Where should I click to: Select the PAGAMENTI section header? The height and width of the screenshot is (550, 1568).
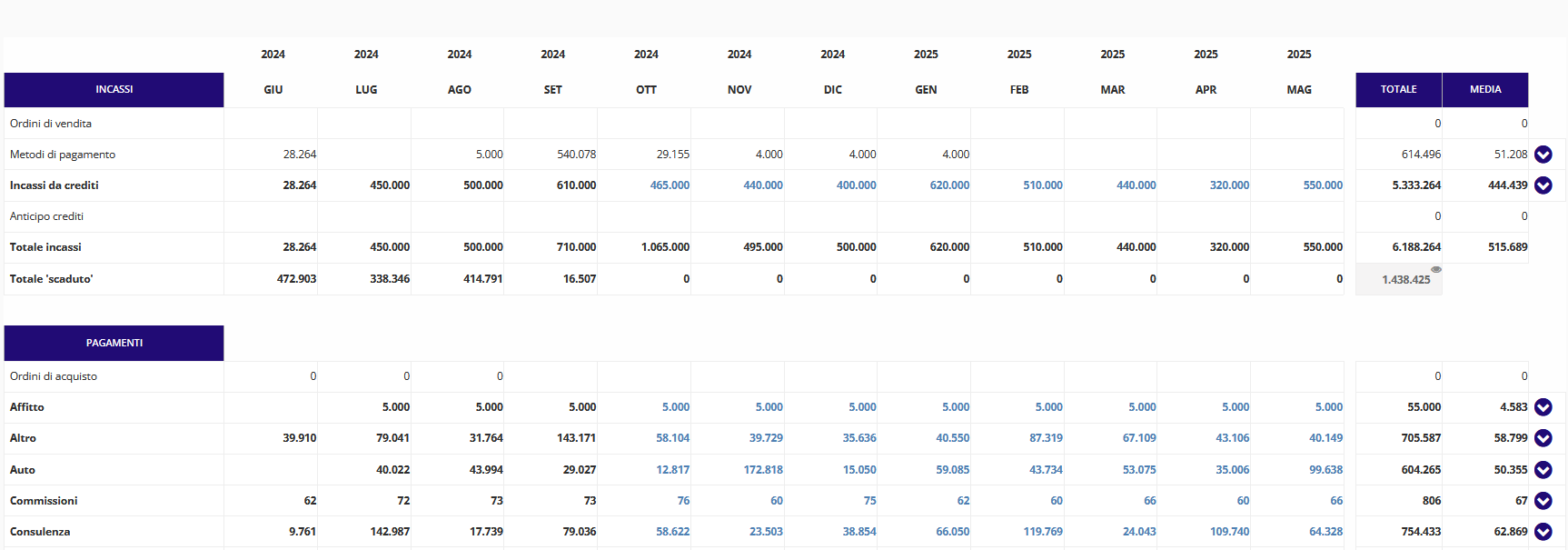[114, 344]
